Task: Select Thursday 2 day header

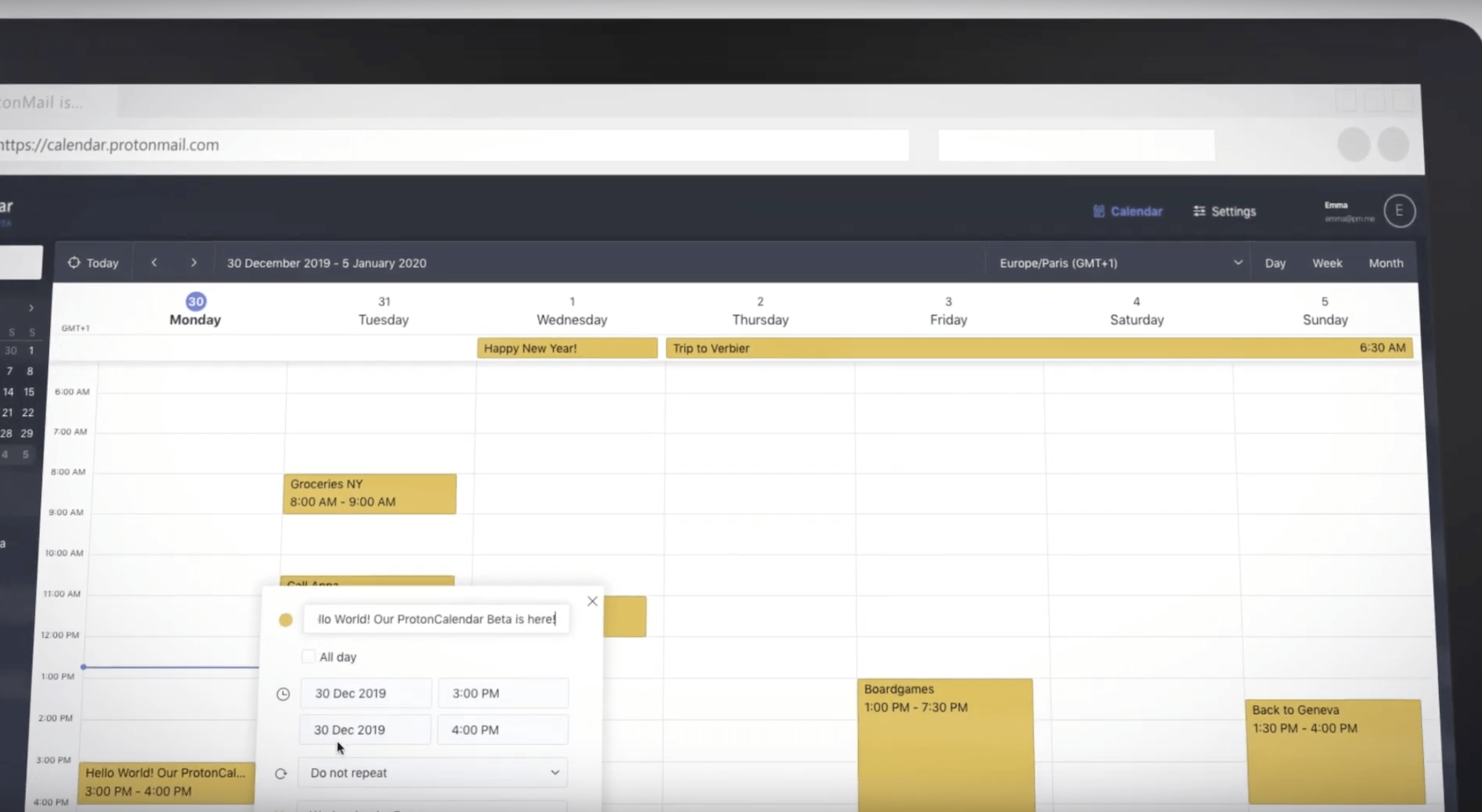Action: point(760,311)
